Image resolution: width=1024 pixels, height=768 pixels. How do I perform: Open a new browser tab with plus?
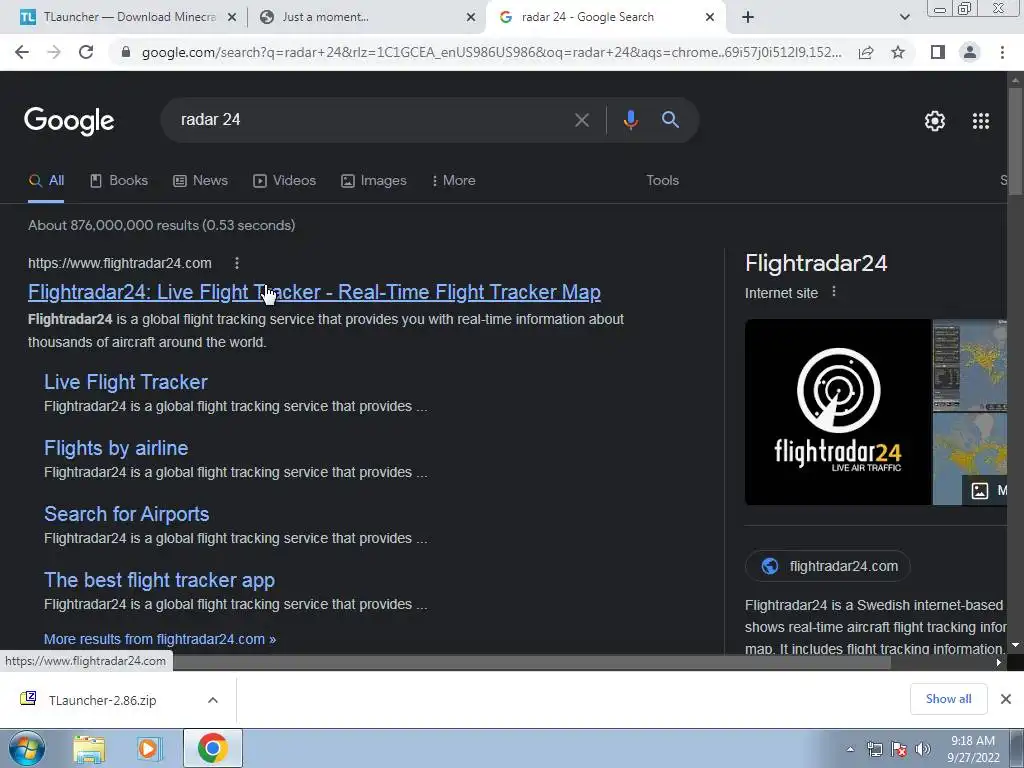(x=748, y=18)
